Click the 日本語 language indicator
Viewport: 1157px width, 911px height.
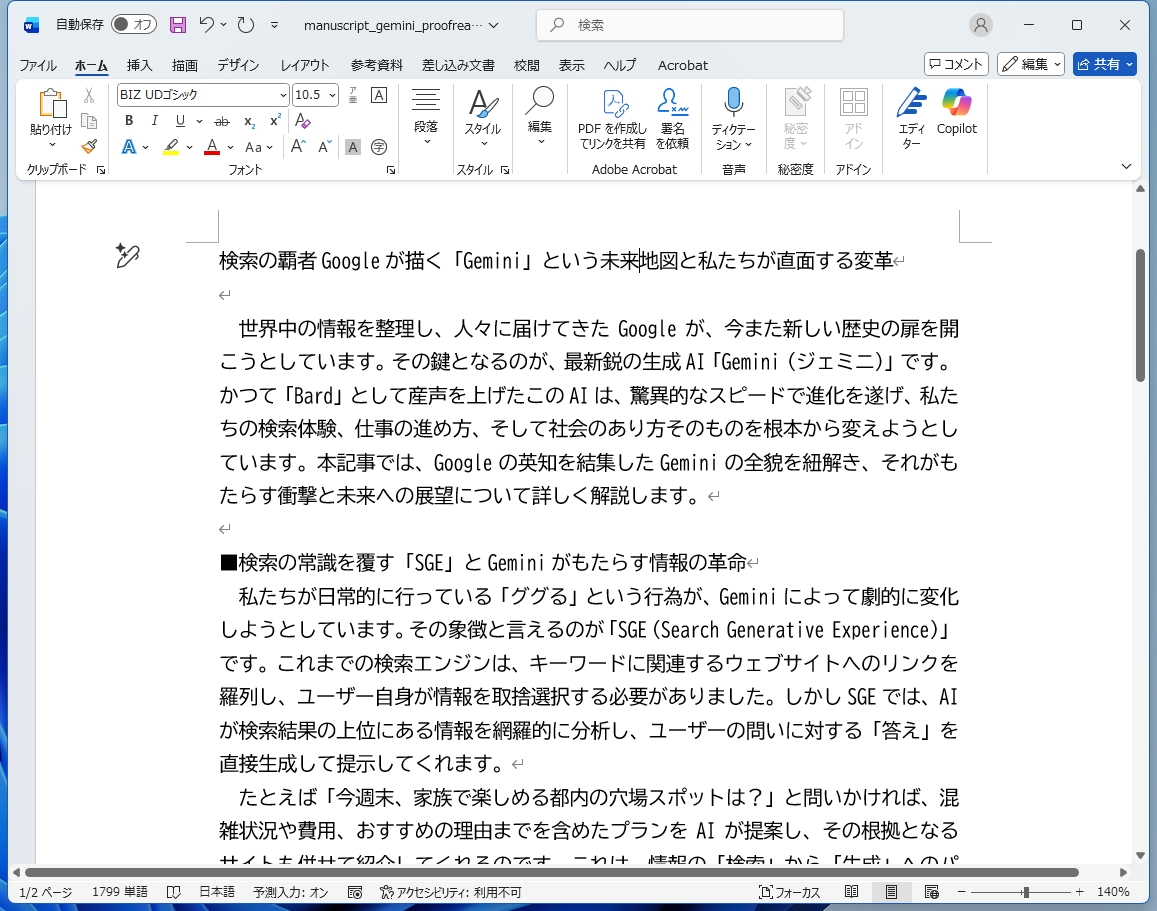[x=217, y=892]
